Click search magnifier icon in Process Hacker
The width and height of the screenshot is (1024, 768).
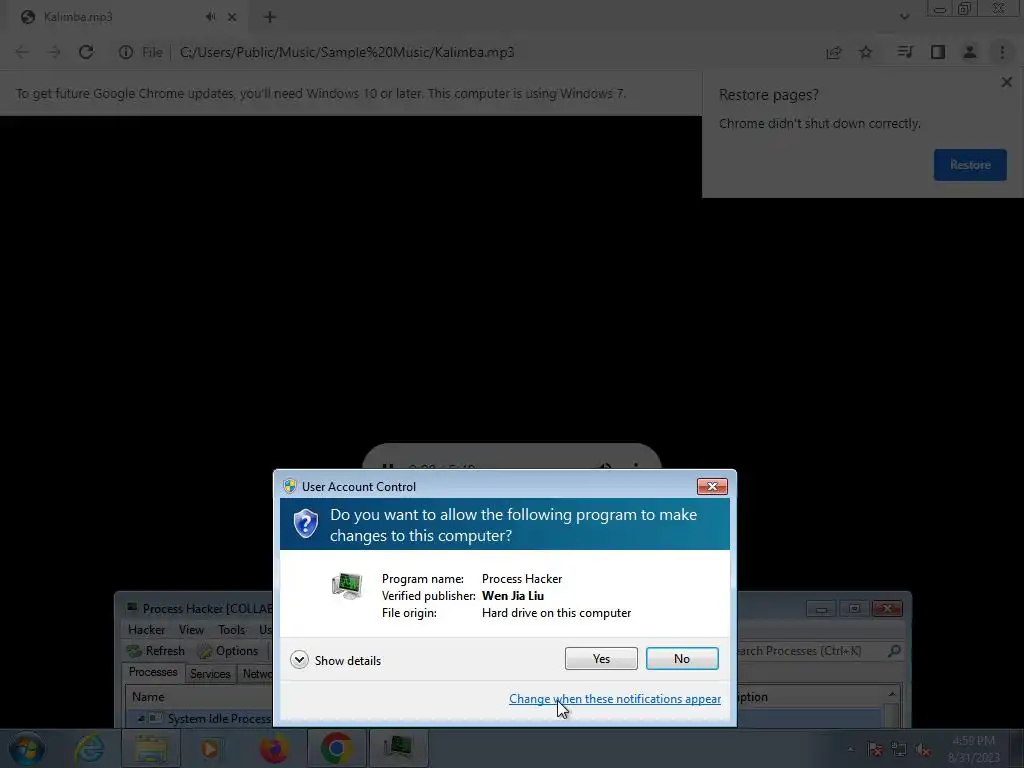click(894, 650)
